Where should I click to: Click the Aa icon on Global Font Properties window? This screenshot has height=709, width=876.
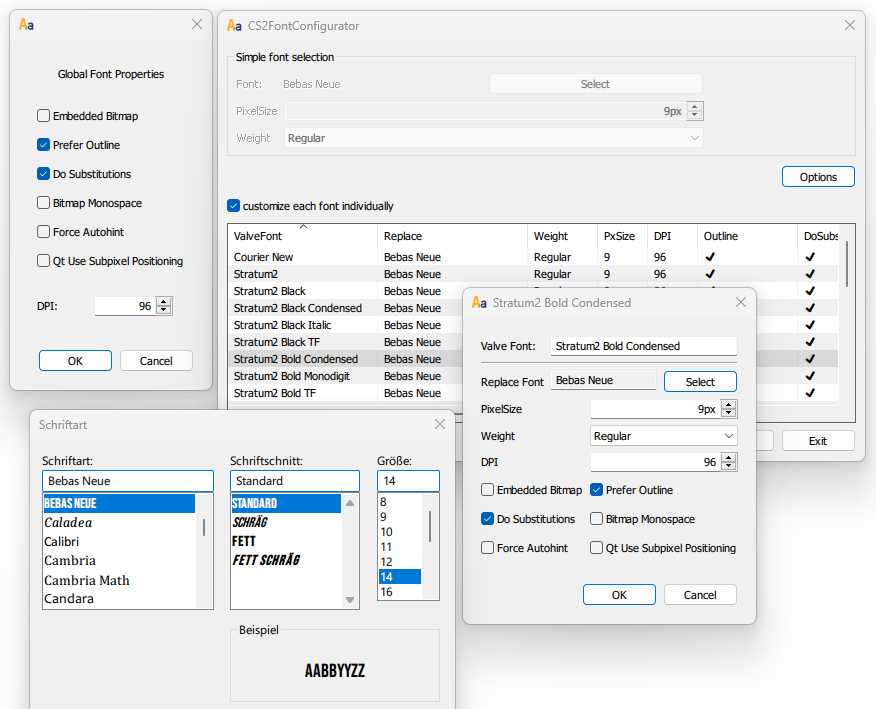(27, 24)
